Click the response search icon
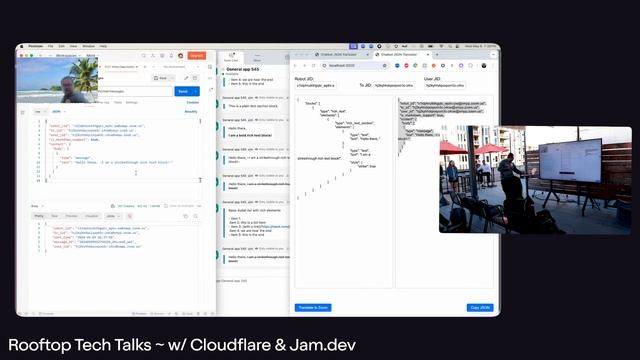640x360 pixels. coord(196,216)
